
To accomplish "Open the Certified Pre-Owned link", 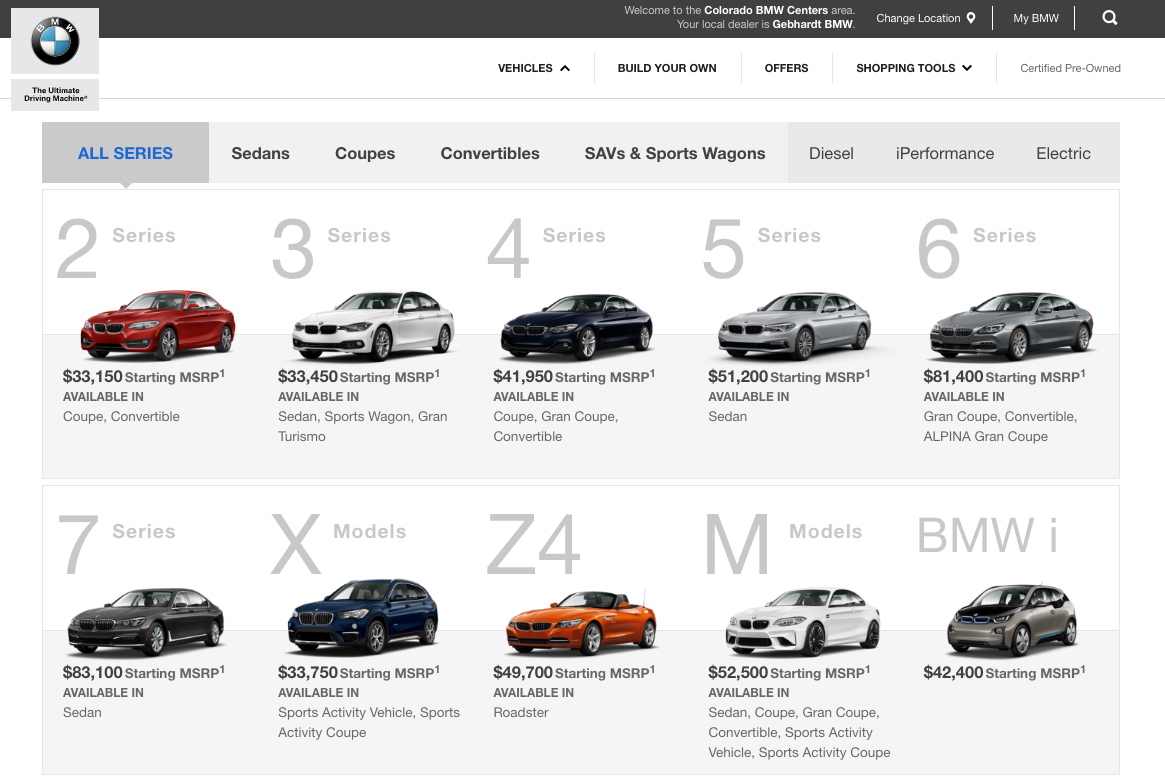I will coord(1070,68).
